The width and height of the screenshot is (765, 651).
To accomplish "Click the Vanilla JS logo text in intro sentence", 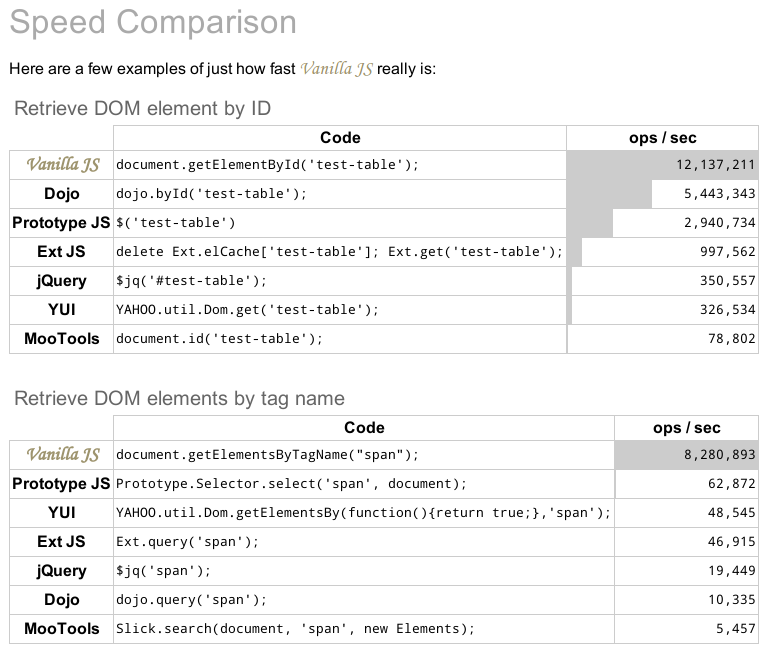I will tap(337, 69).
